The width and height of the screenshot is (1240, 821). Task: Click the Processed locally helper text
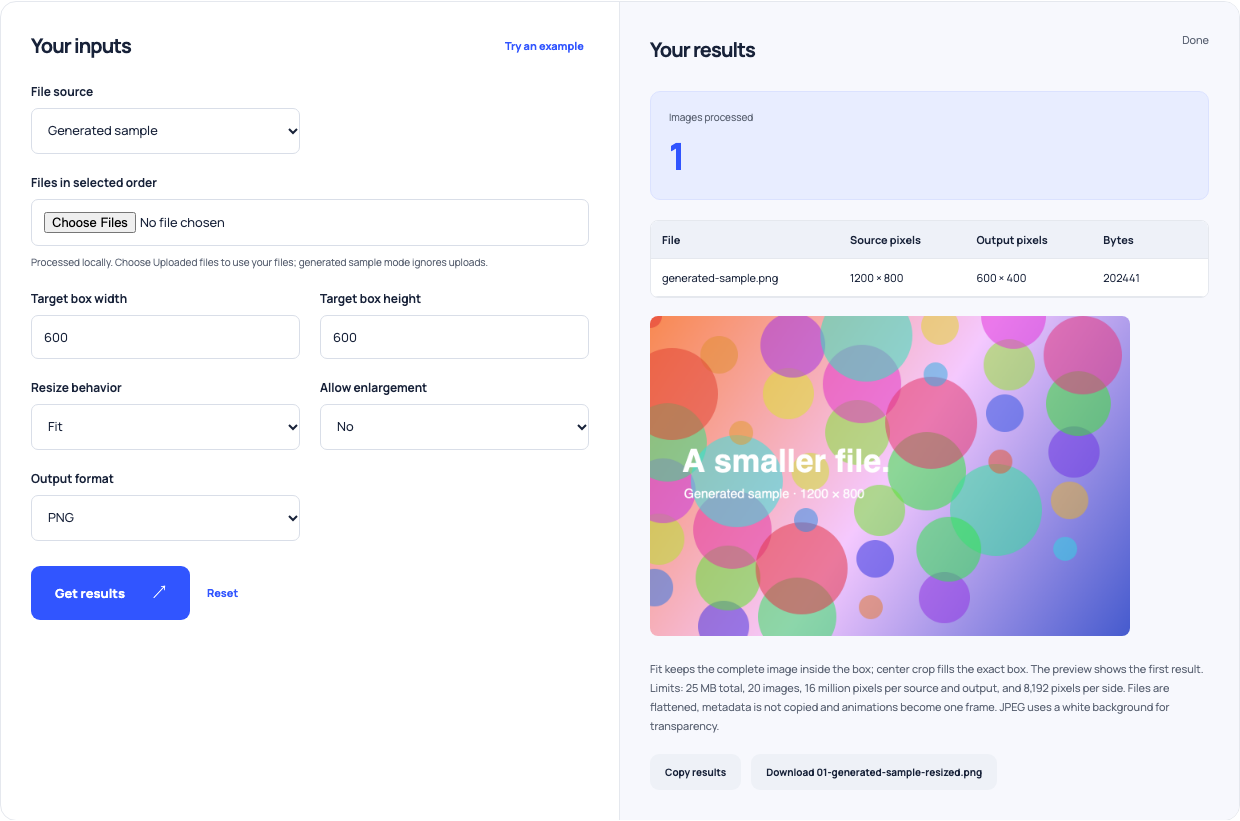point(259,262)
